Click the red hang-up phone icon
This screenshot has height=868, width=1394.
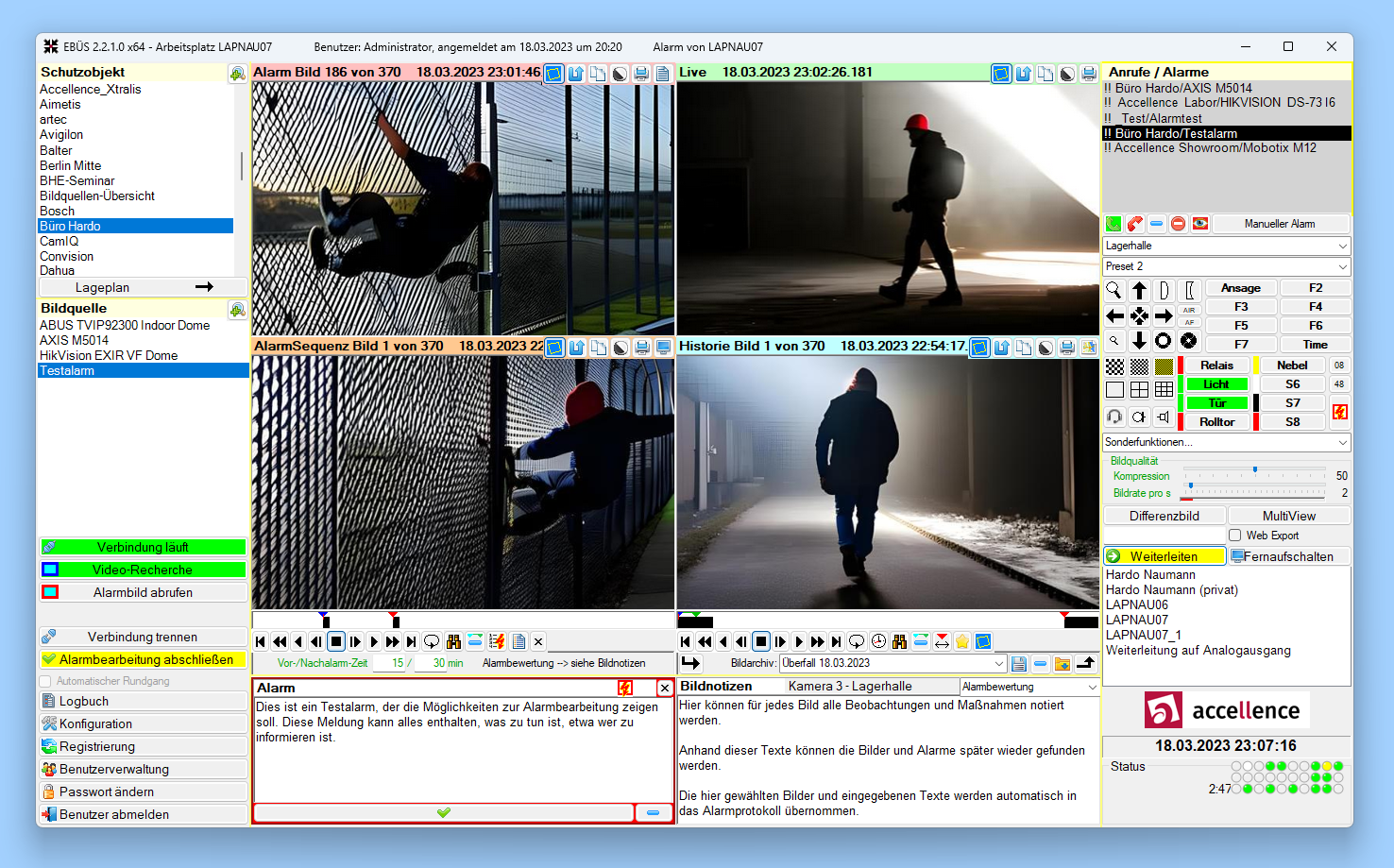point(1135,224)
